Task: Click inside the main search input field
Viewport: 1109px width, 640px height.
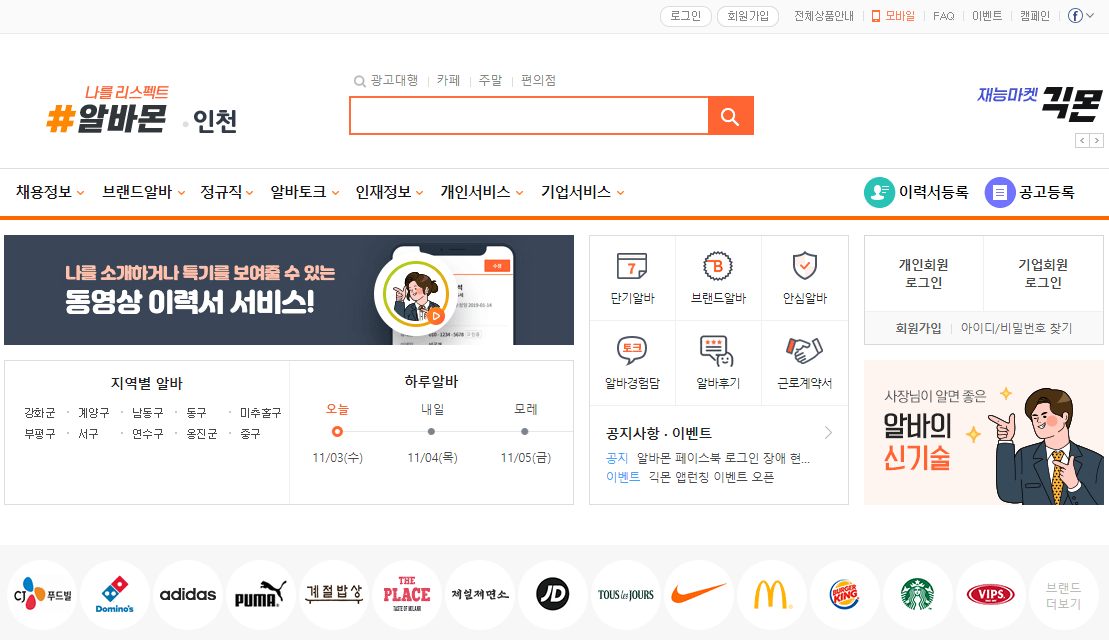Action: tap(528, 116)
